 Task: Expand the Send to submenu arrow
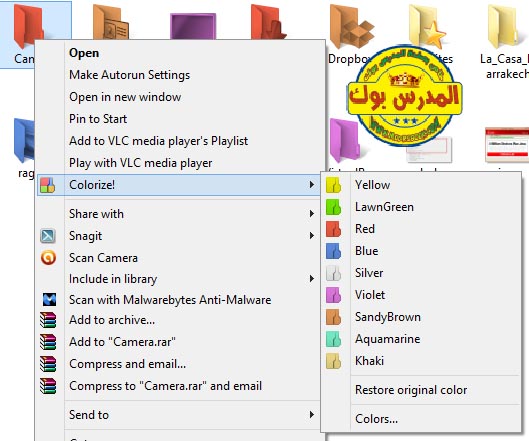click(312, 415)
